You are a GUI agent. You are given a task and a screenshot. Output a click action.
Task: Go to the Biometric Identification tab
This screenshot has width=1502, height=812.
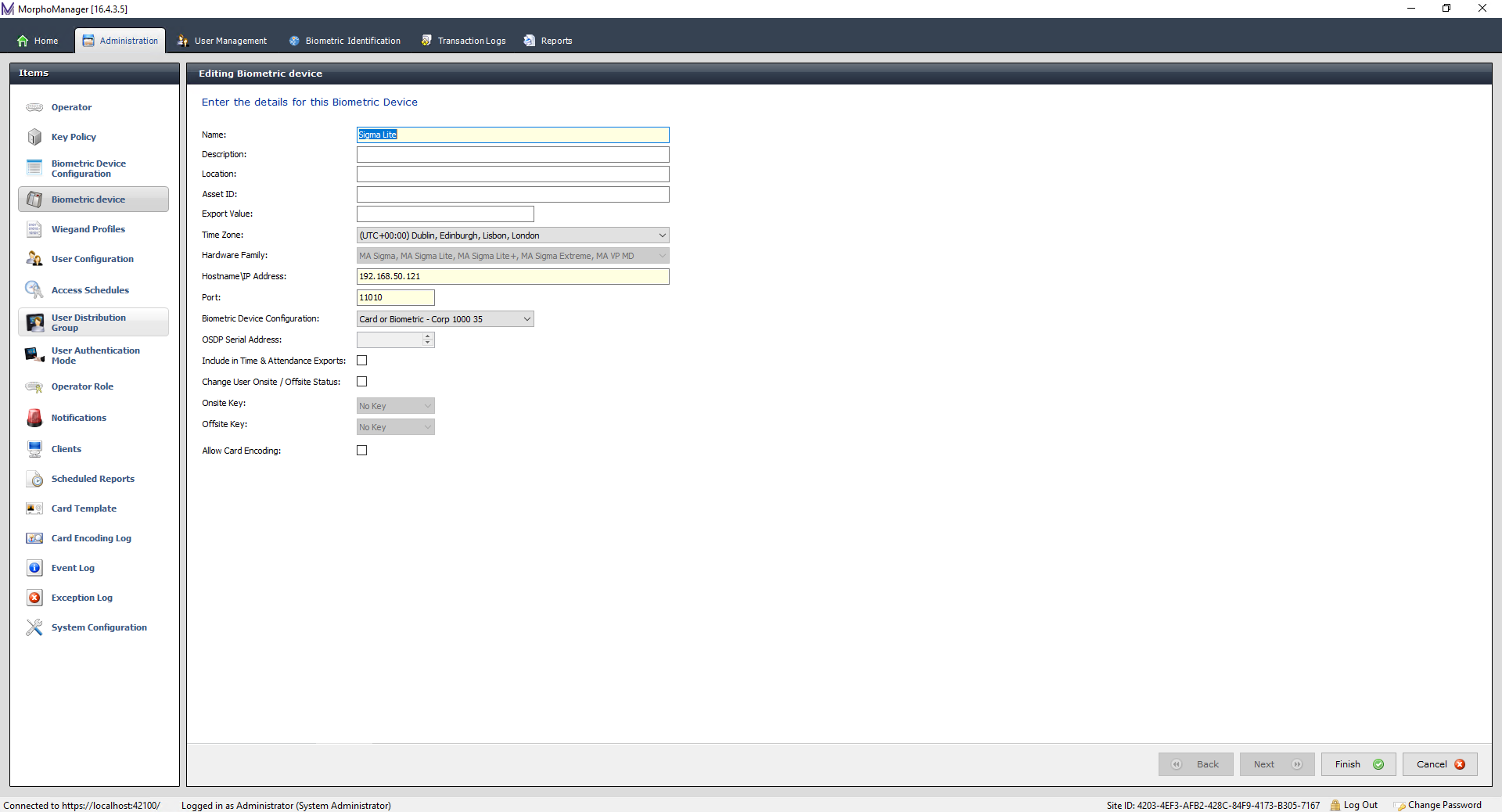[x=344, y=41]
